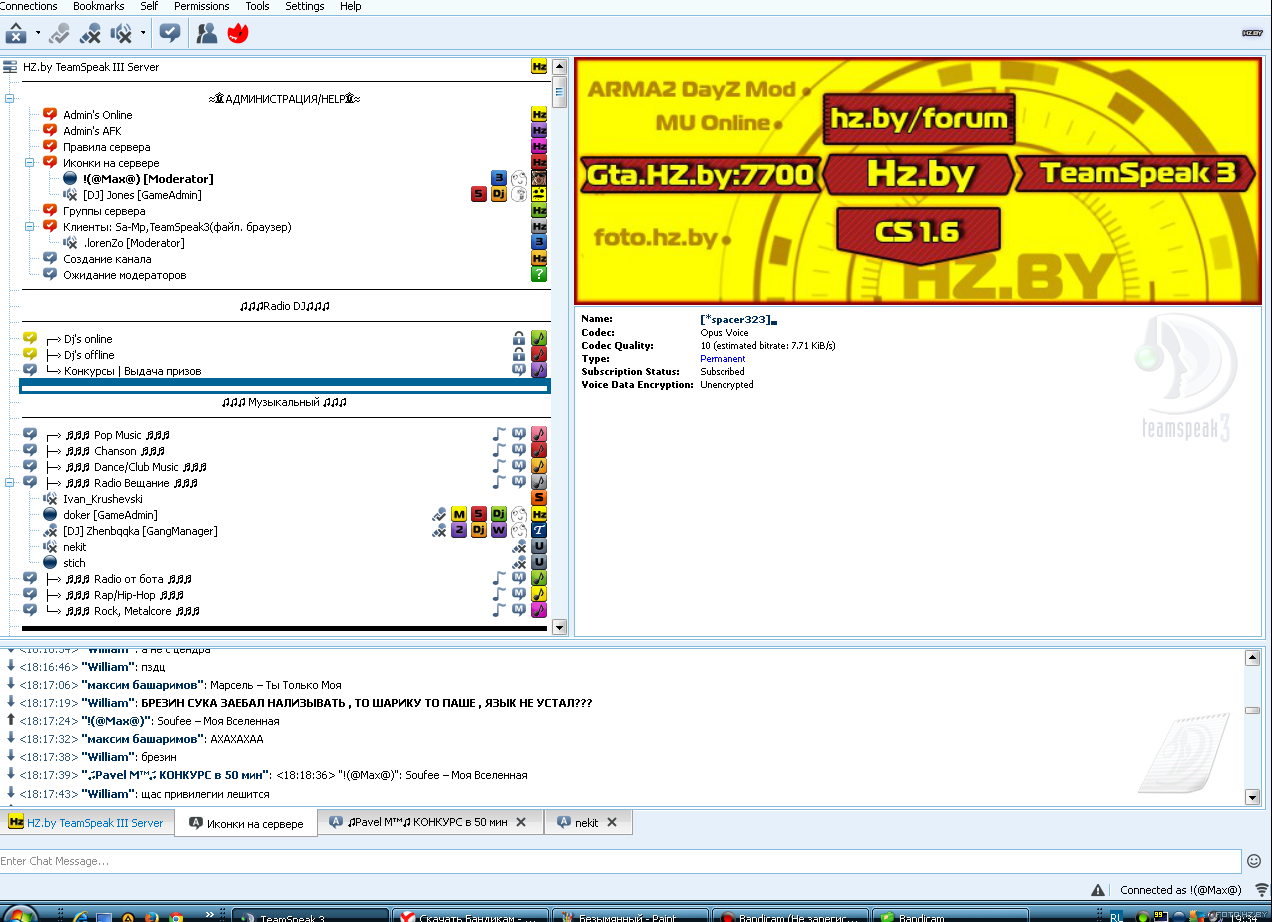
Task: Open the Tools menu
Action: pos(257,6)
